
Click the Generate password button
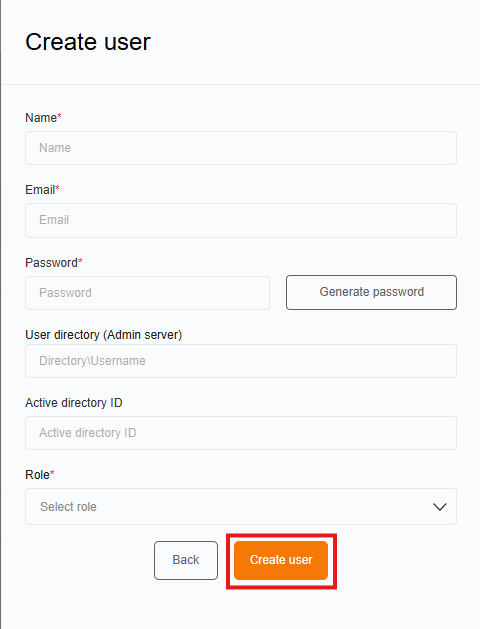pyautogui.click(x=371, y=292)
